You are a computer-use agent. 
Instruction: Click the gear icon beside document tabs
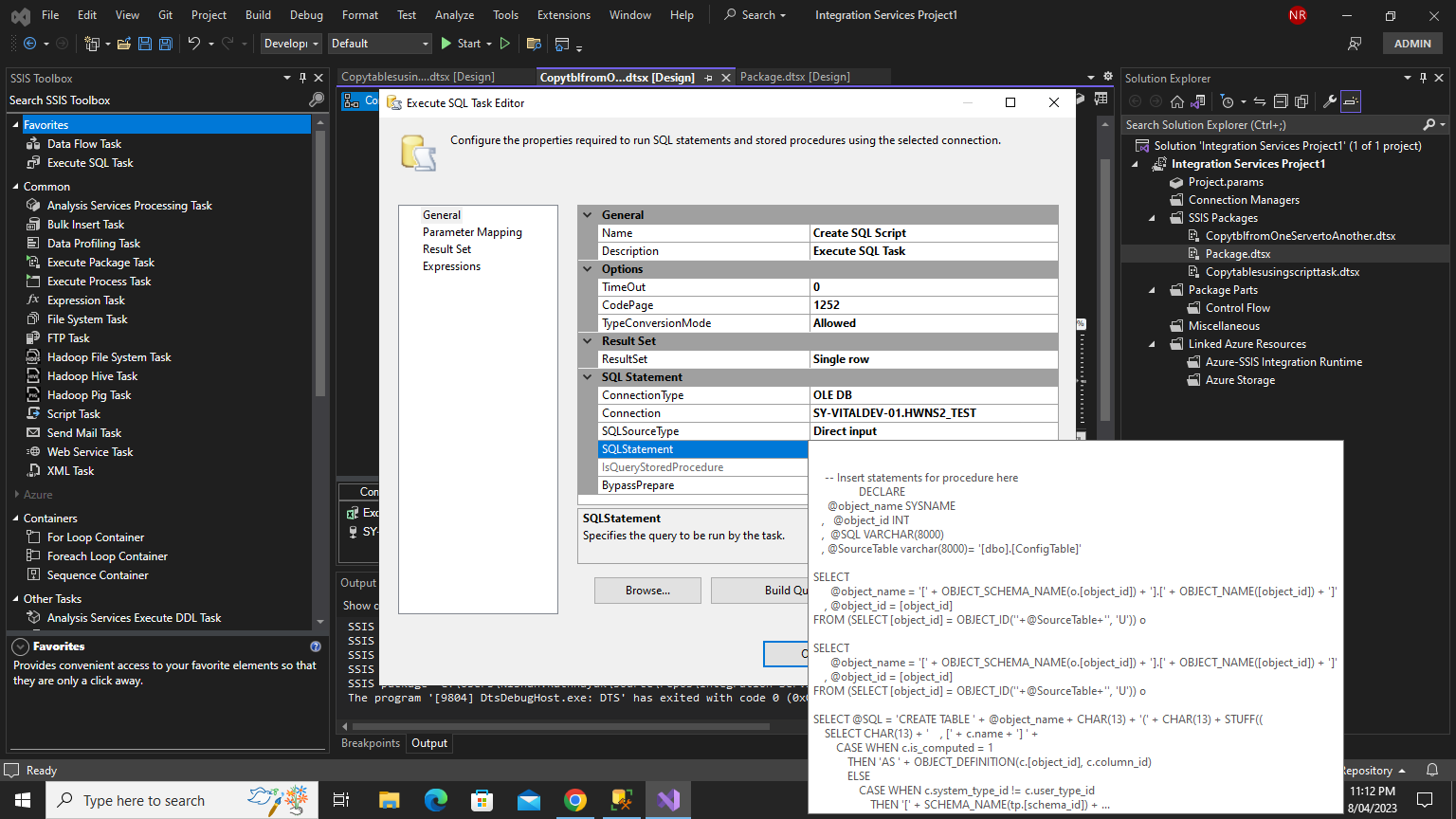[1108, 76]
